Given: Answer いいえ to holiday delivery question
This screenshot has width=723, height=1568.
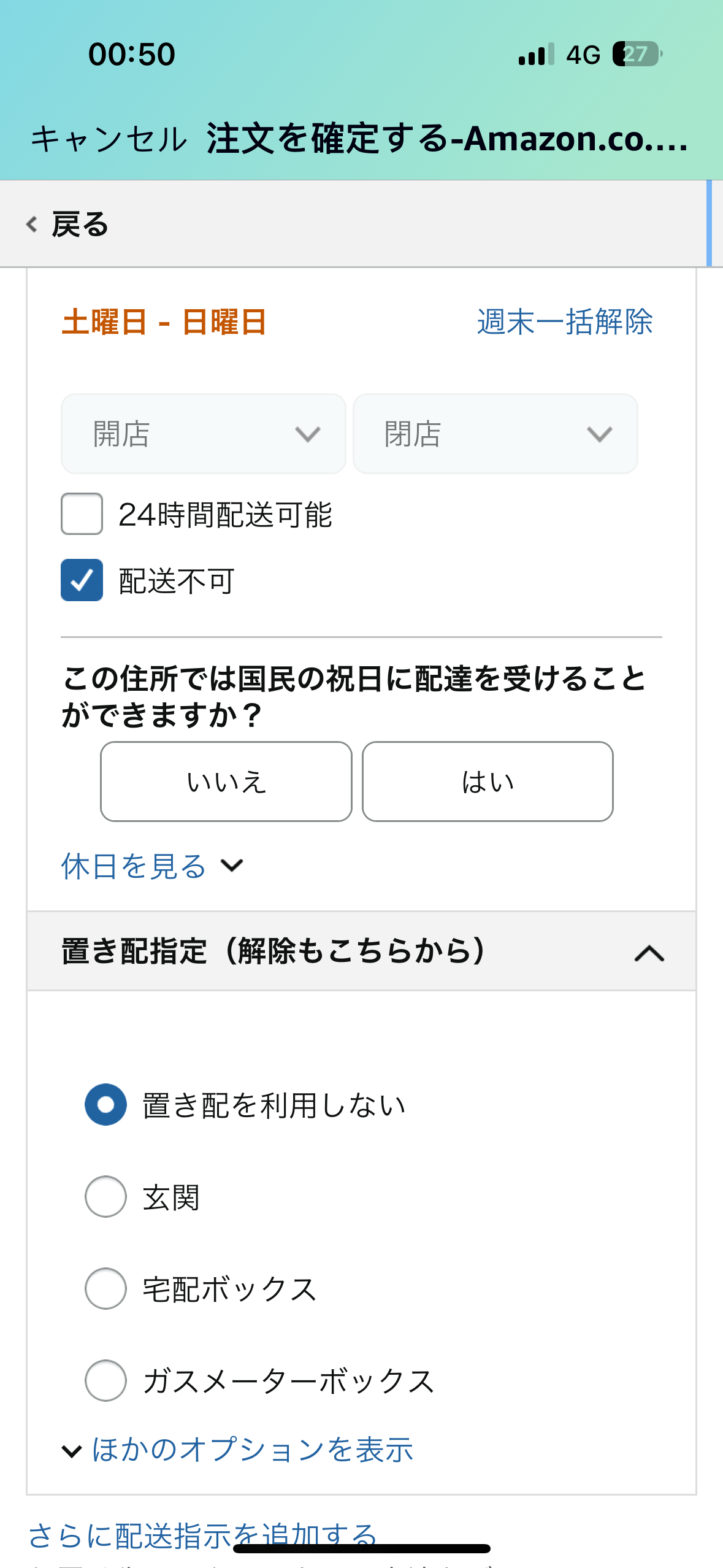Looking at the screenshot, I should point(226,782).
